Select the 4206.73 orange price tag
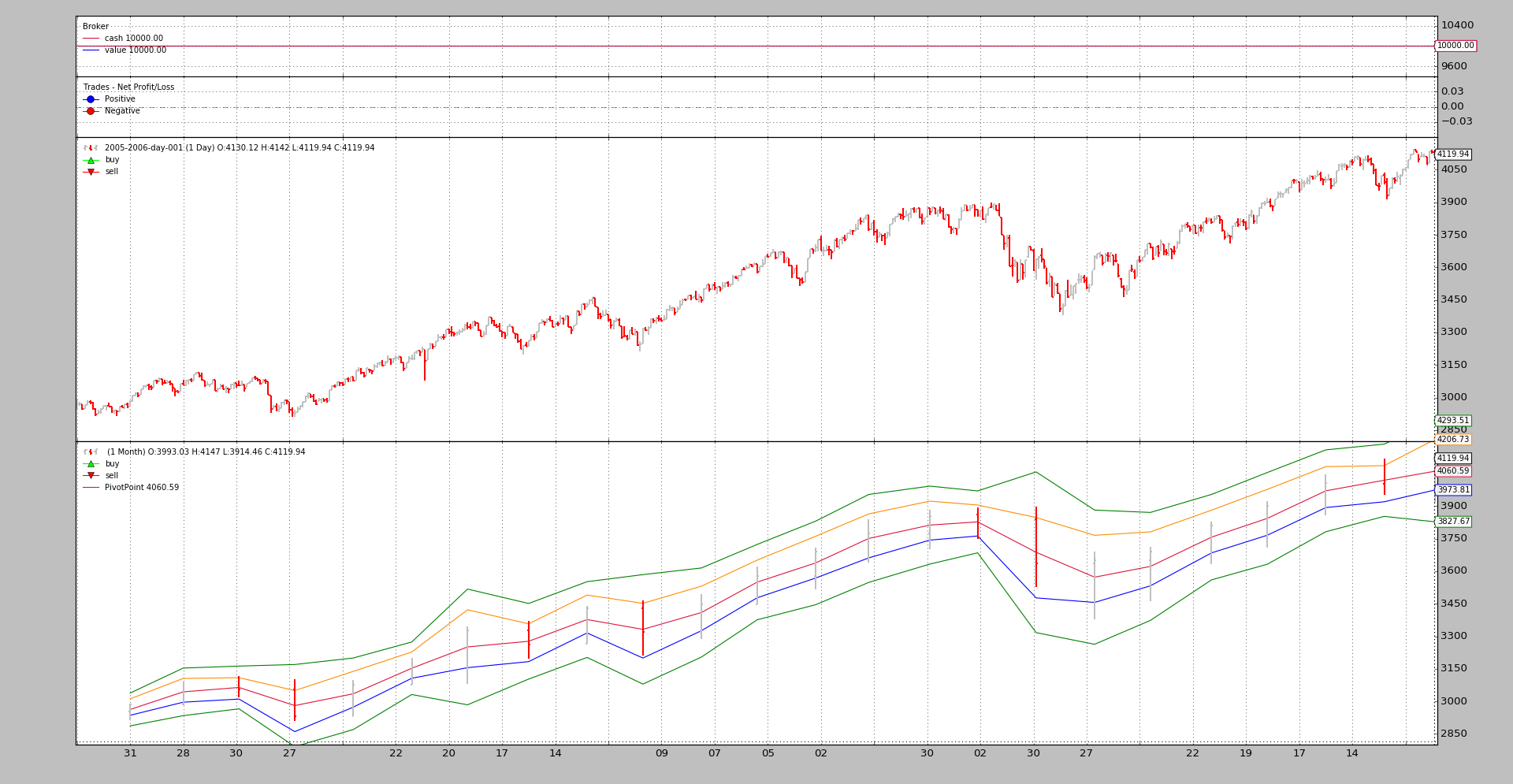The image size is (1513, 784). click(1453, 440)
